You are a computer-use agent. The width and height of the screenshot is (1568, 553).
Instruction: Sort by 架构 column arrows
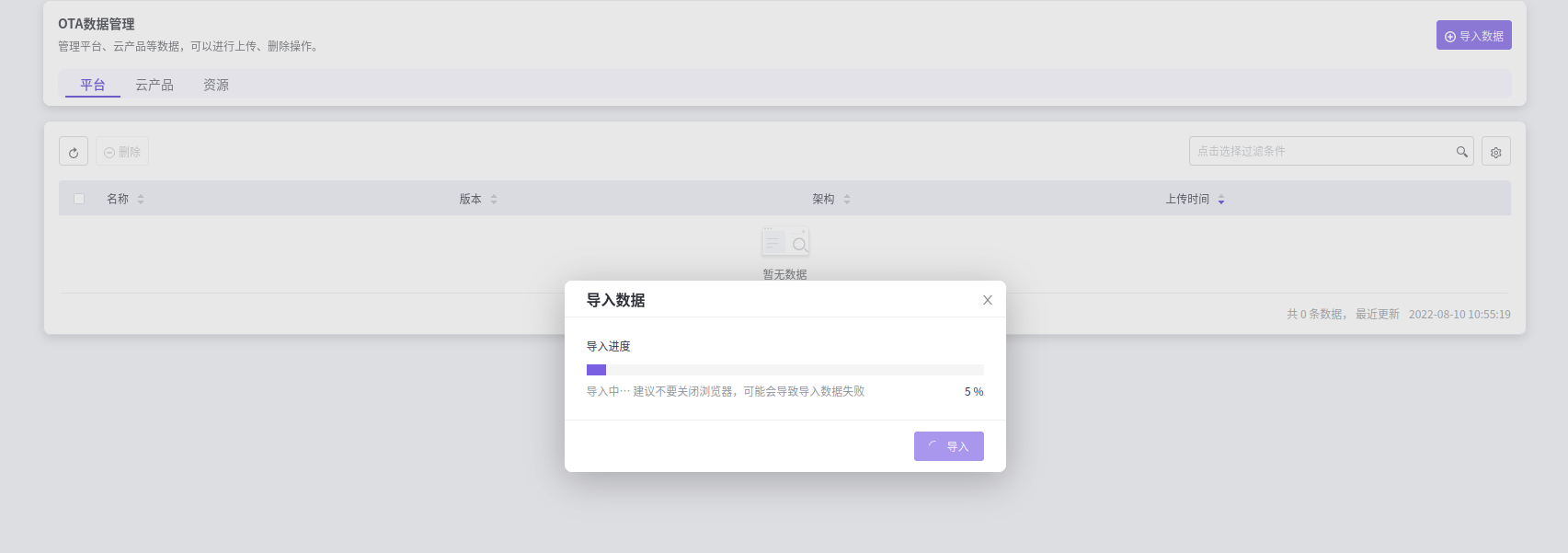847,199
